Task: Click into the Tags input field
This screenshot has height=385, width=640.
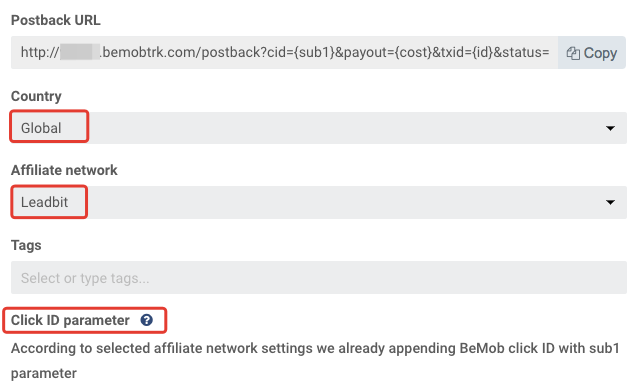Action: pos(319,278)
